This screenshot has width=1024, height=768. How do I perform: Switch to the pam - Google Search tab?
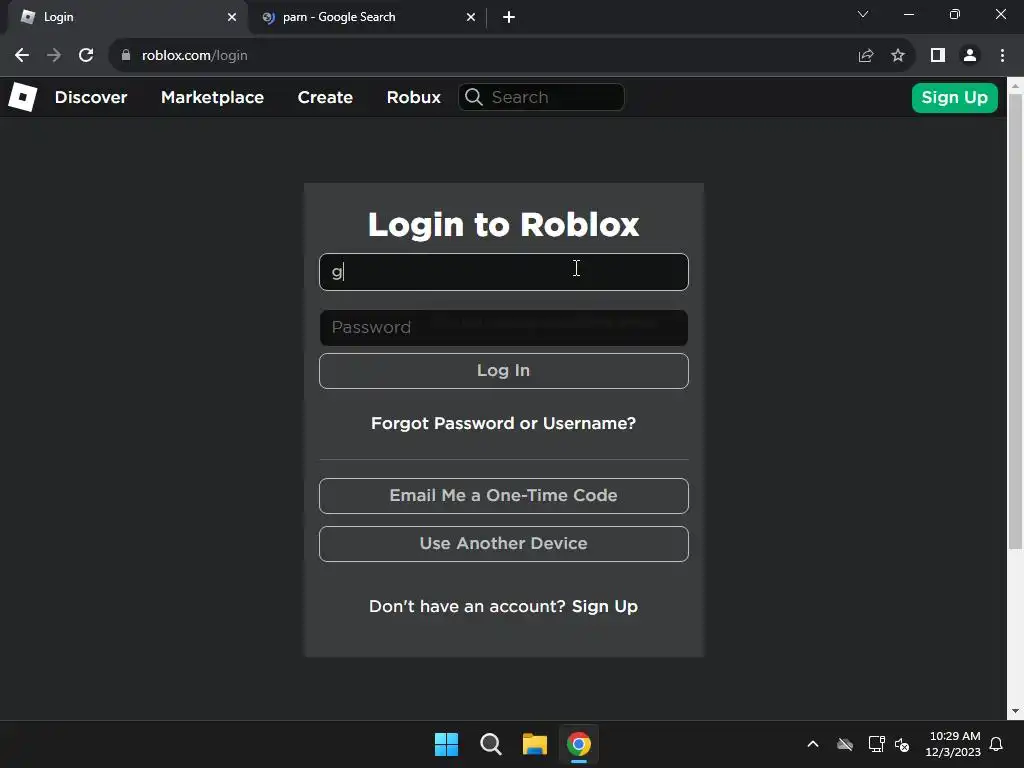[368, 17]
